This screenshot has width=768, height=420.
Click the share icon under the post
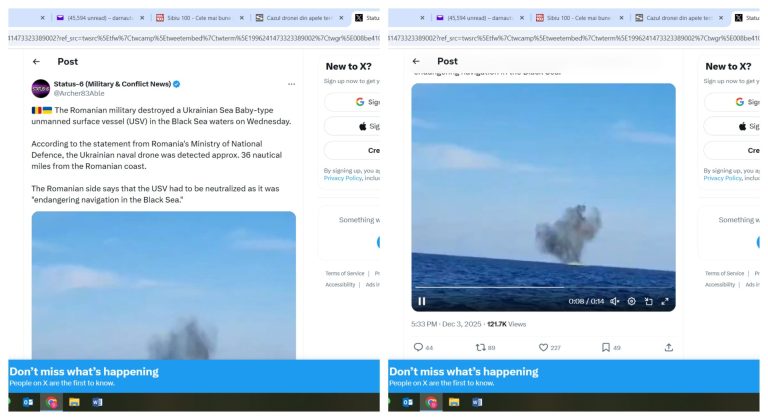pos(668,348)
